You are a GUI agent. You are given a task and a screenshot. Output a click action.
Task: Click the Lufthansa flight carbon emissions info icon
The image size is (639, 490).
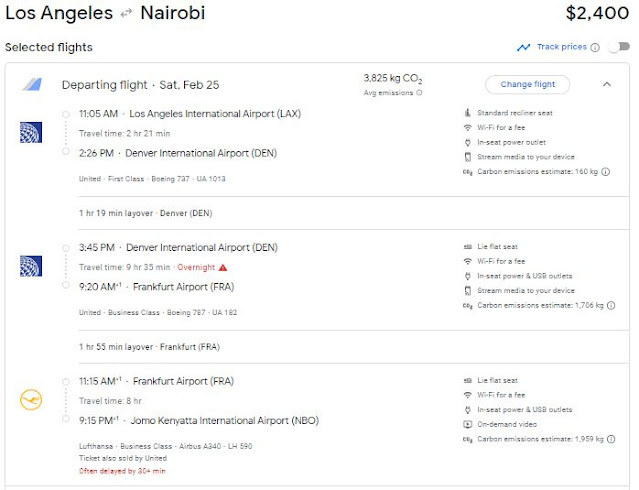(x=610, y=439)
